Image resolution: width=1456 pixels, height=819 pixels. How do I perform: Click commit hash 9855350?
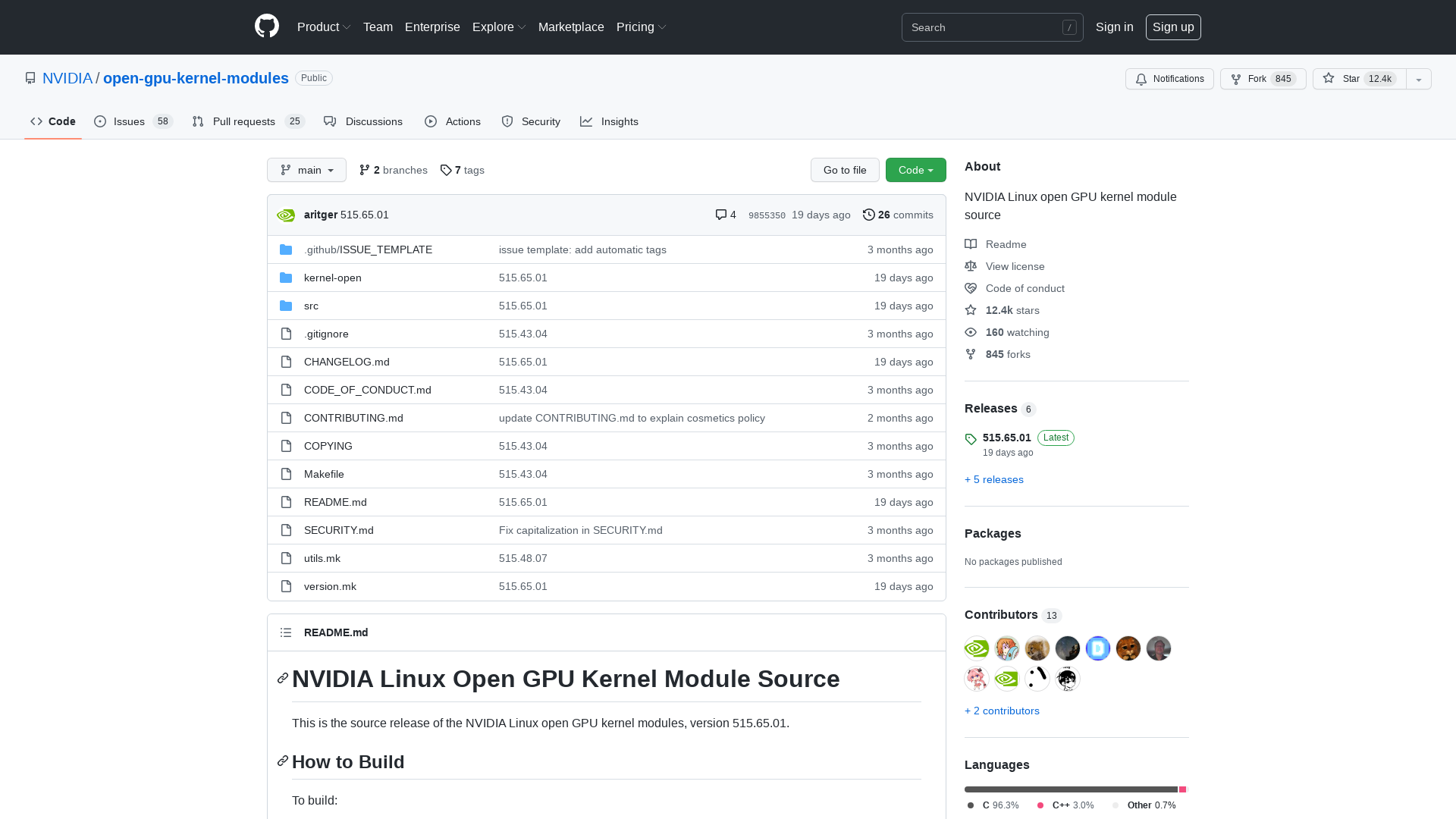point(767,215)
